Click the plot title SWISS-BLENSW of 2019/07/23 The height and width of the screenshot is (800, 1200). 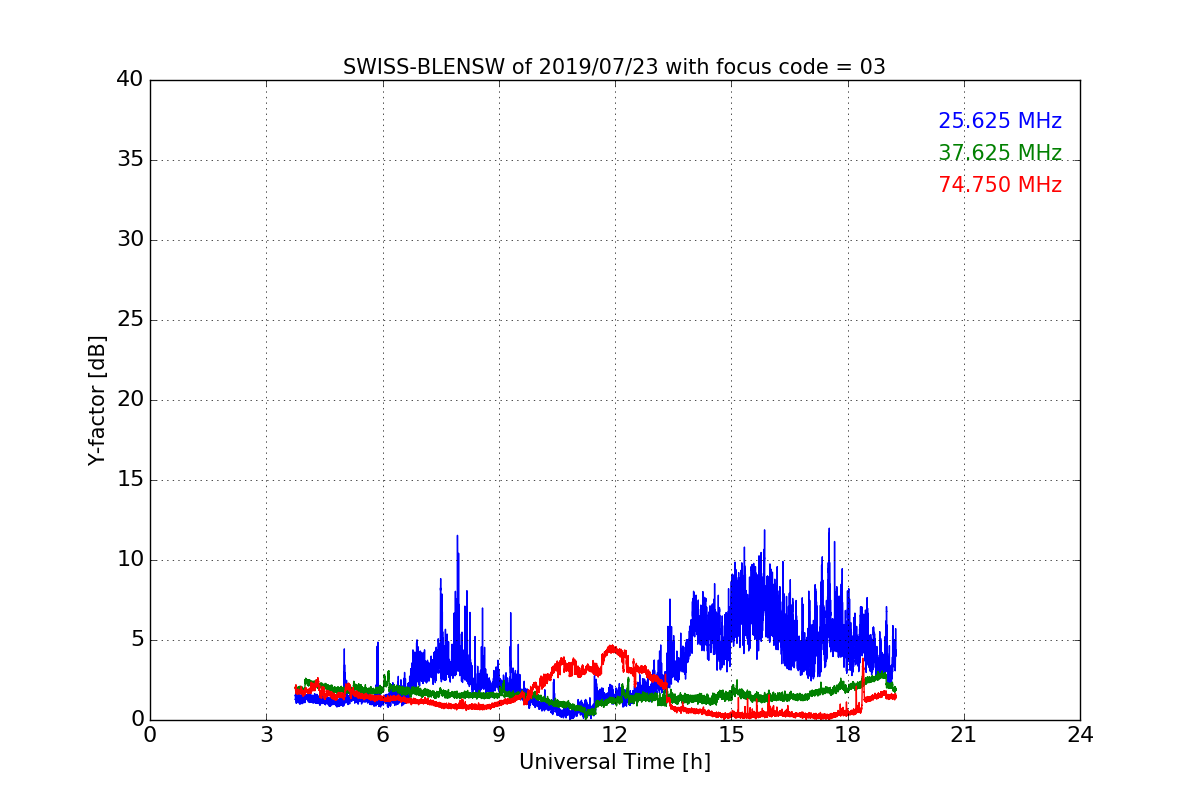(614, 67)
